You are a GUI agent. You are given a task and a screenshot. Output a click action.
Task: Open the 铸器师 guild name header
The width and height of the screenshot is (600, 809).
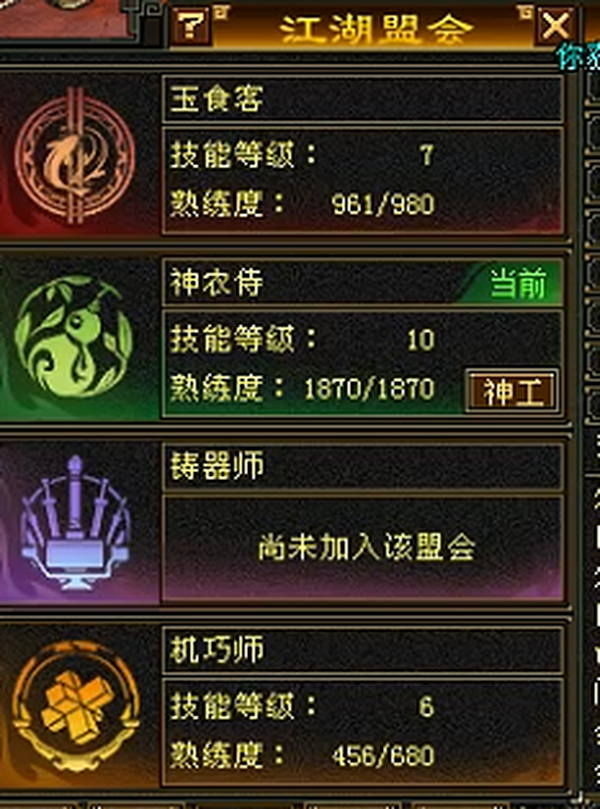[363, 466]
